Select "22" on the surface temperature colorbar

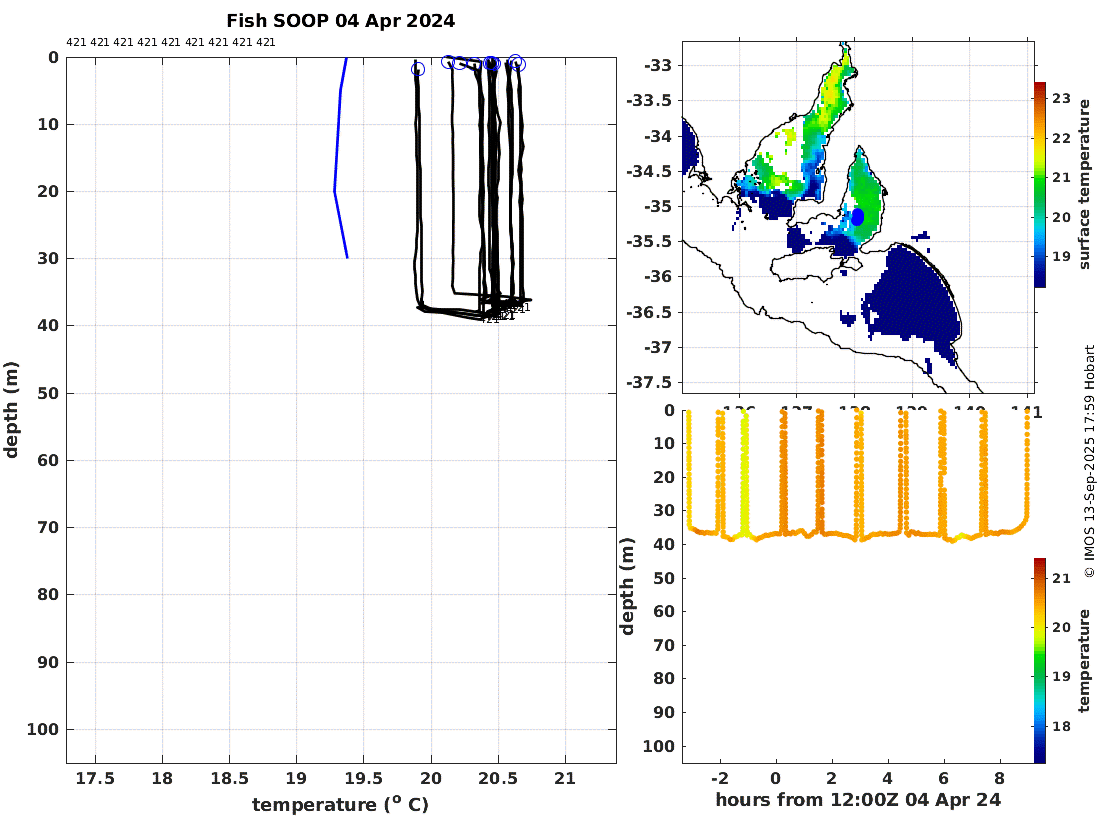1061,138
